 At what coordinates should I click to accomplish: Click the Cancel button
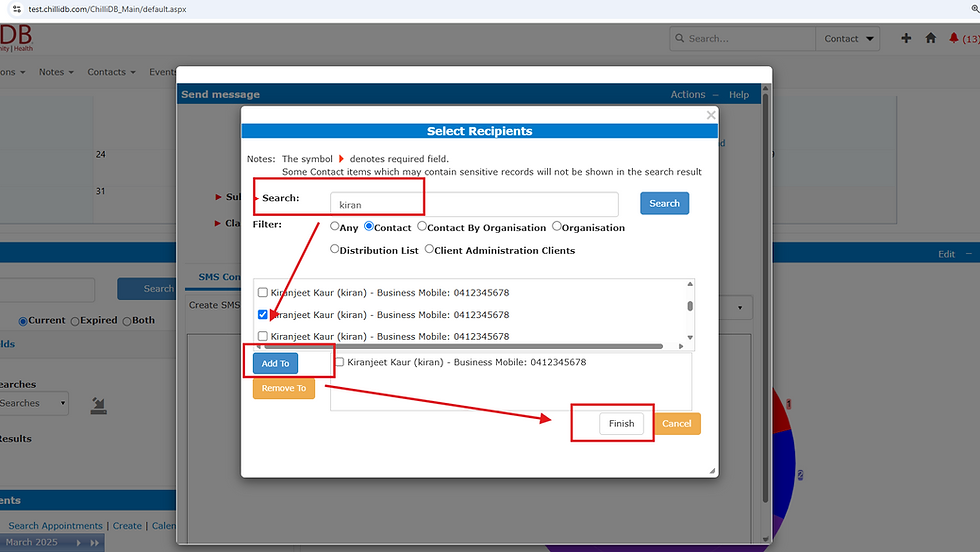pyautogui.click(x=677, y=423)
